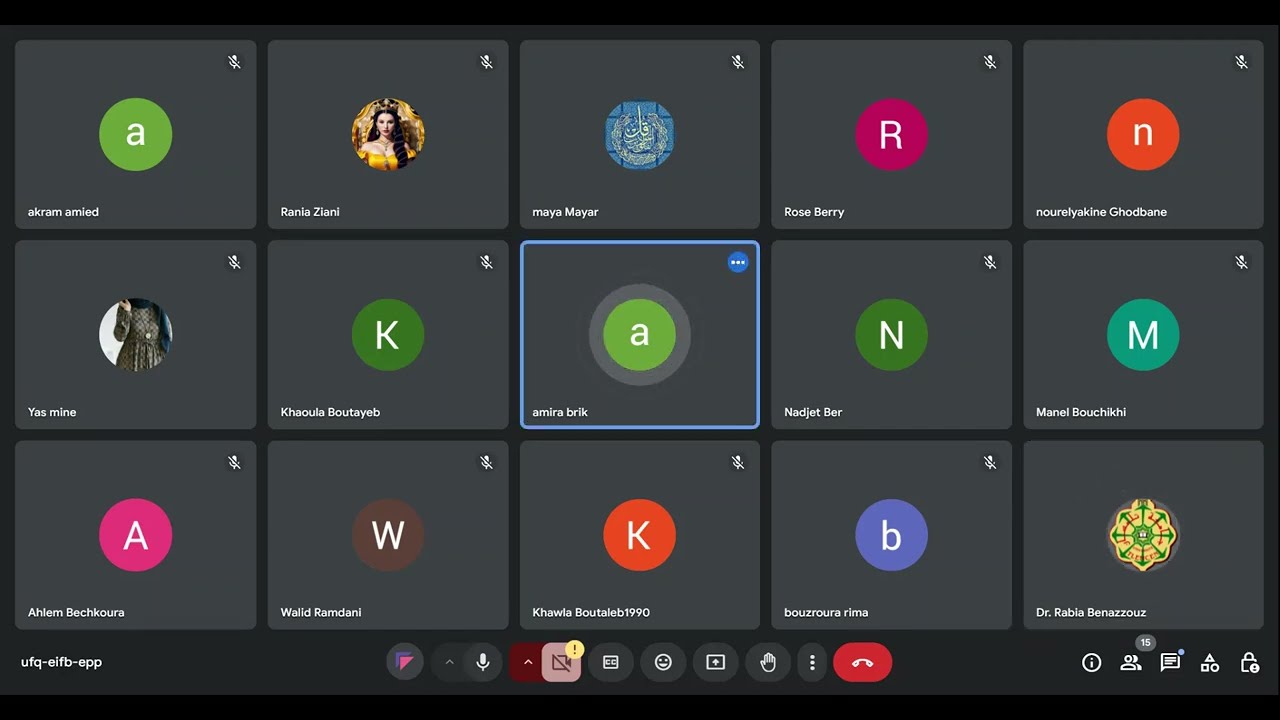This screenshot has width=1280, height=720.
Task: Open options dots on amira brik tile
Action: (738, 262)
